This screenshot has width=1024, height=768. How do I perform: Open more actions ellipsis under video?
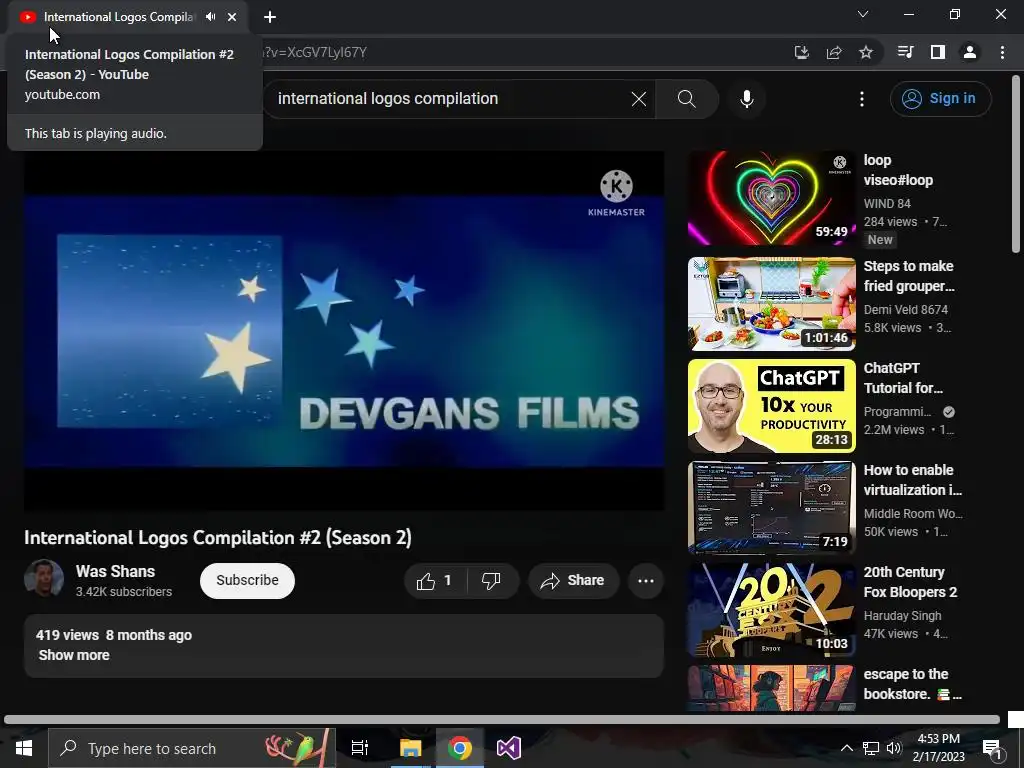click(646, 581)
